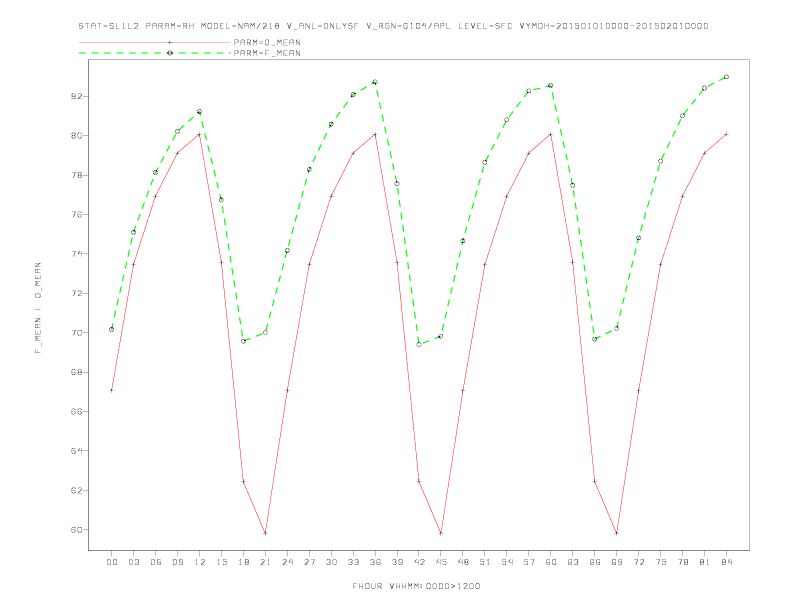Screen dimensions: 792x612
Task: Click the F_MEAN circle marker at hour 00
Action: (112, 329)
